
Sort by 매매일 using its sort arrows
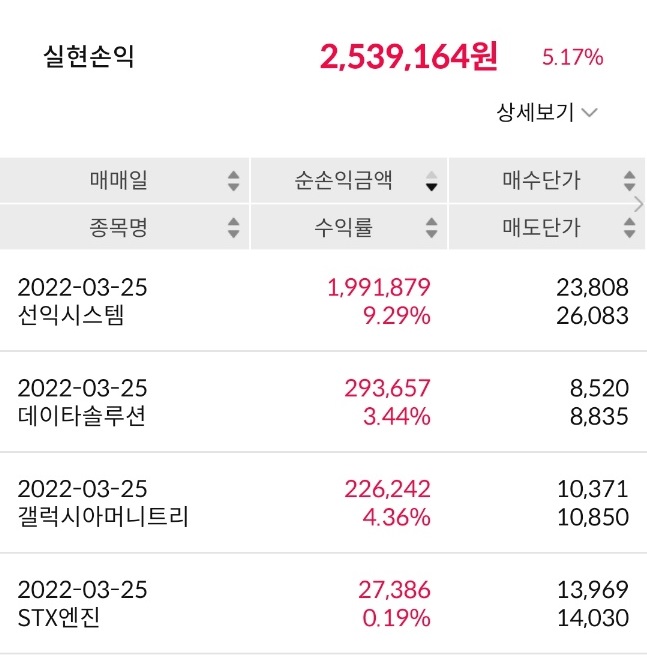pos(233,181)
